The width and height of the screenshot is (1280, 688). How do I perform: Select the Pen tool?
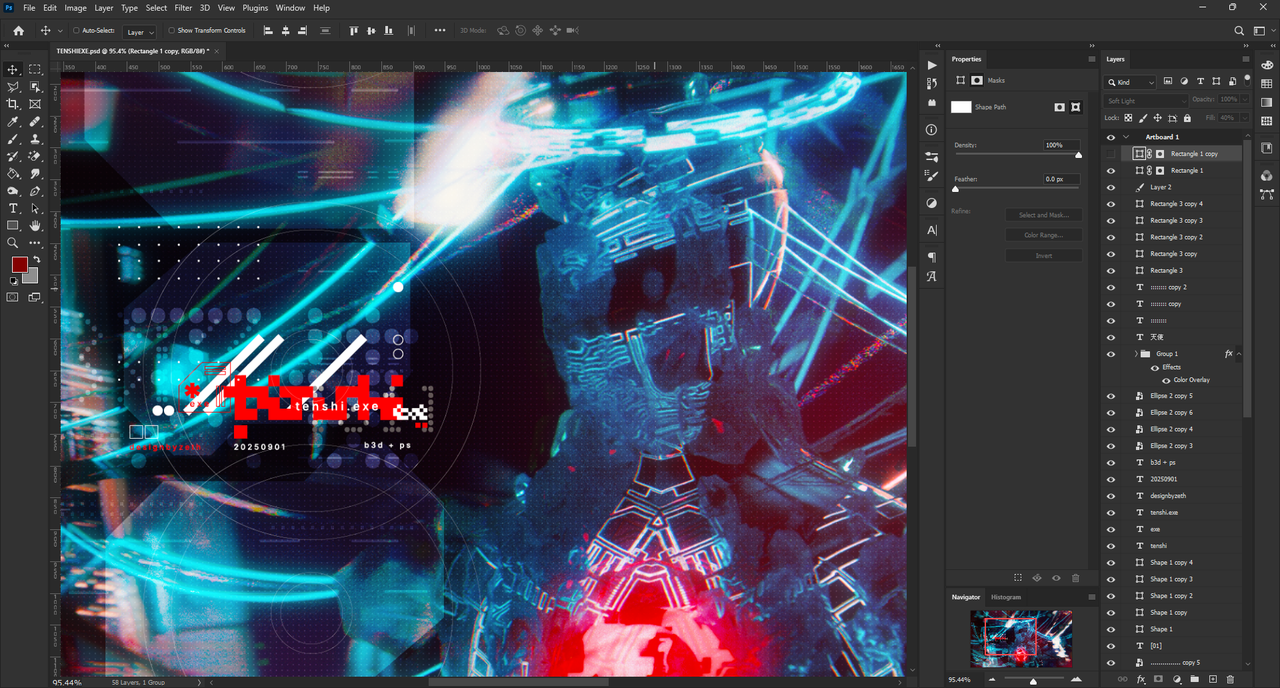point(35,191)
